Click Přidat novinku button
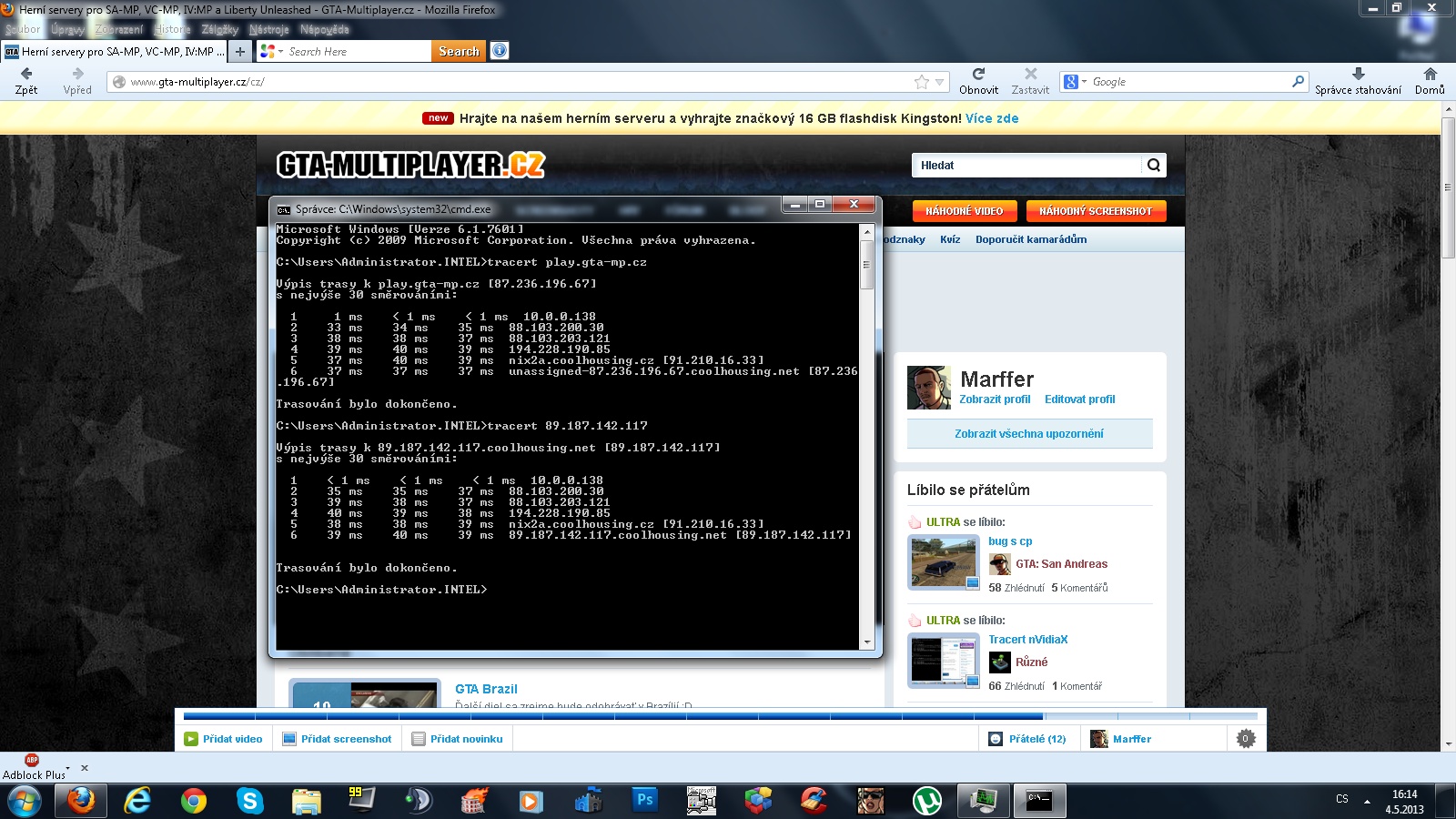The height and width of the screenshot is (819, 1456). pyautogui.click(x=457, y=739)
